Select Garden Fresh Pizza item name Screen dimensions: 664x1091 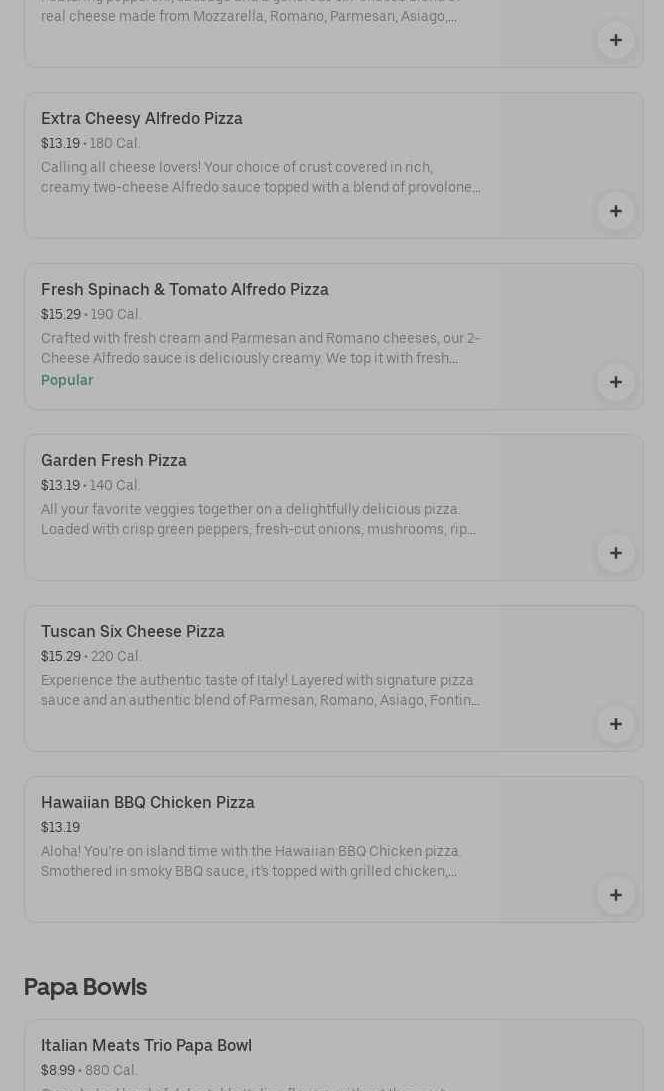click(x=114, y=460)
